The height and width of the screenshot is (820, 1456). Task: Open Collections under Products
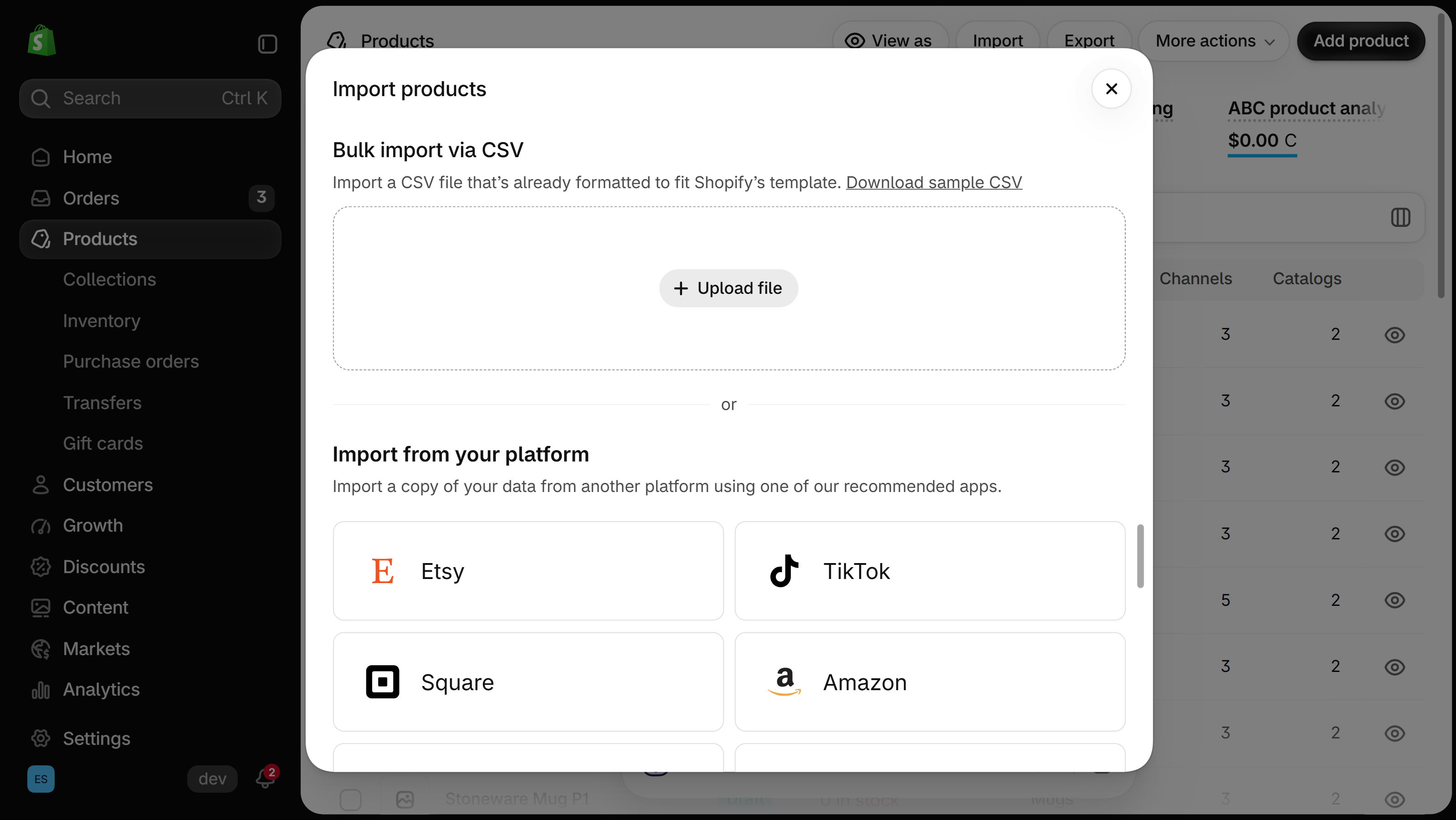click(x=109, y=279)
